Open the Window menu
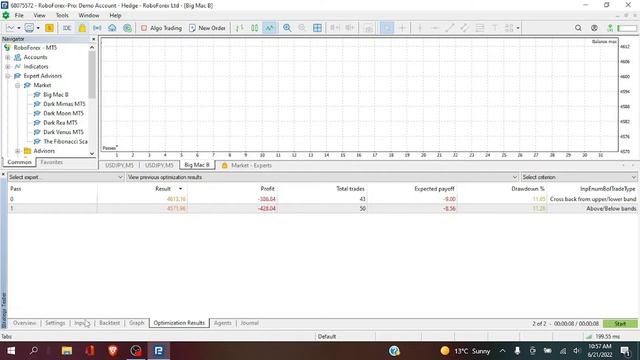This screenshot has height=360, width=640. pyautogui.click(x=89, y=15)
